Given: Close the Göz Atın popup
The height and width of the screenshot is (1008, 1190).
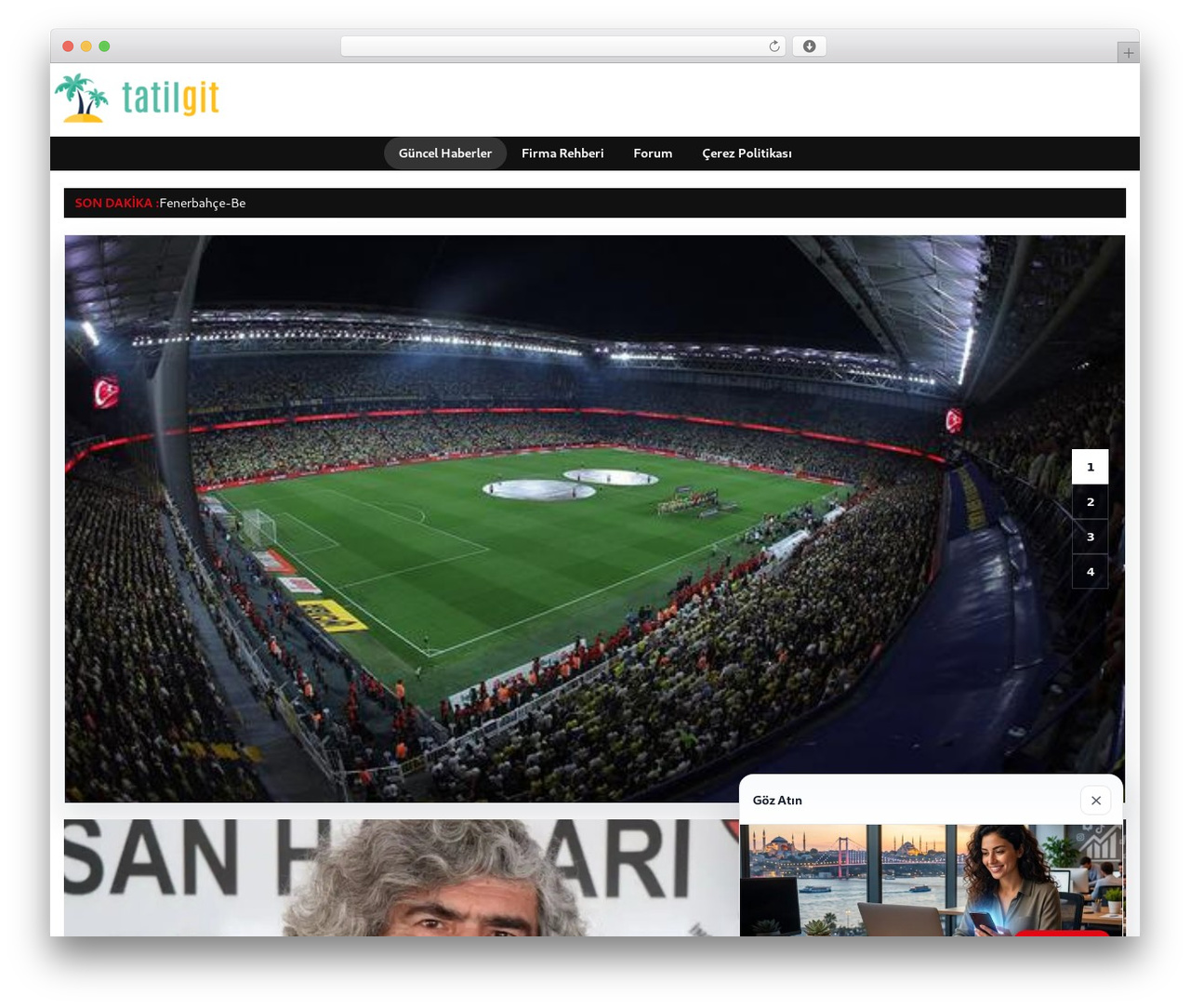Looking at the screenshot, I should (1096, 800).
